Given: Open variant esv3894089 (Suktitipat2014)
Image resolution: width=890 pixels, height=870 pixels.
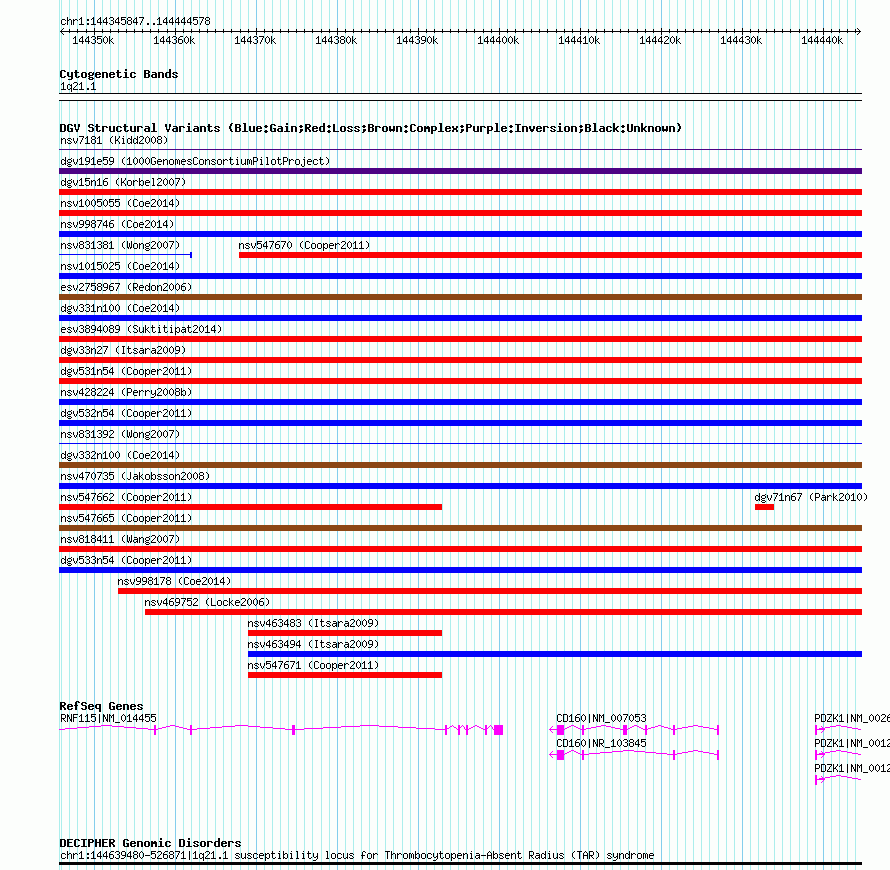Looking at the screenshot, I should pyautogui.click(x=141, y=329).
